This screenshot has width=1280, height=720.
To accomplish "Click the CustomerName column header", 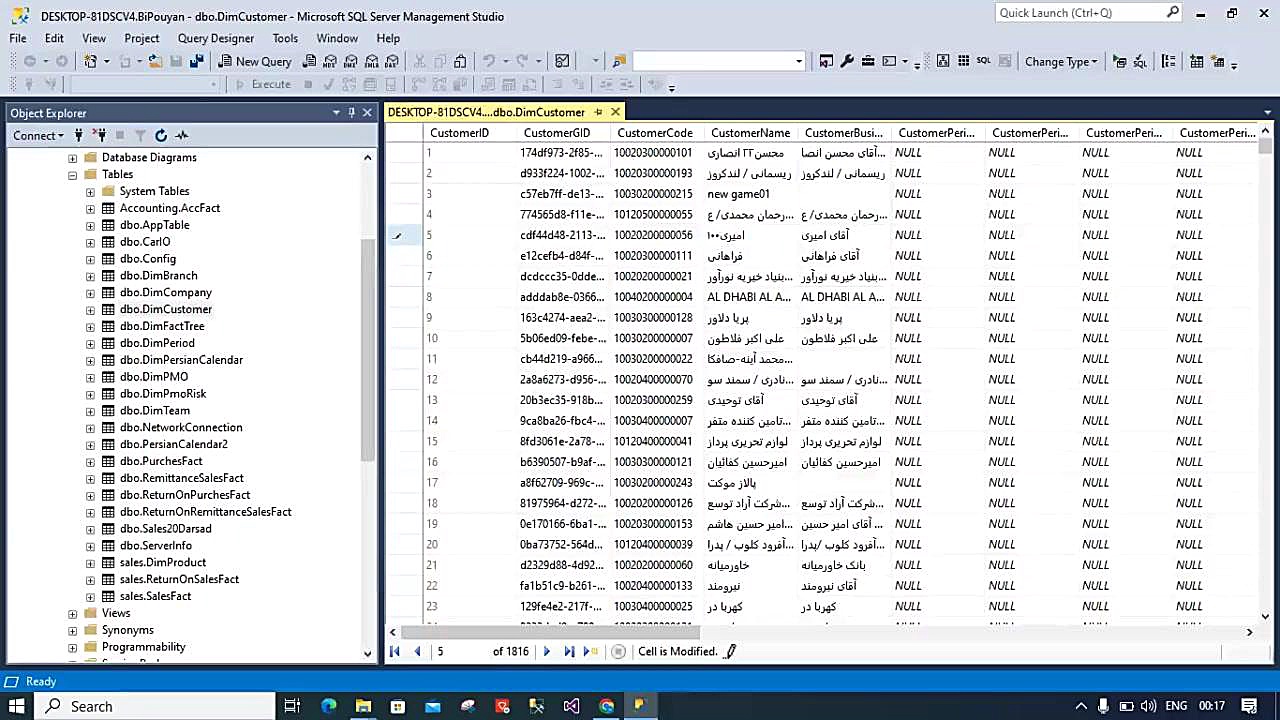I will point(750,133).
